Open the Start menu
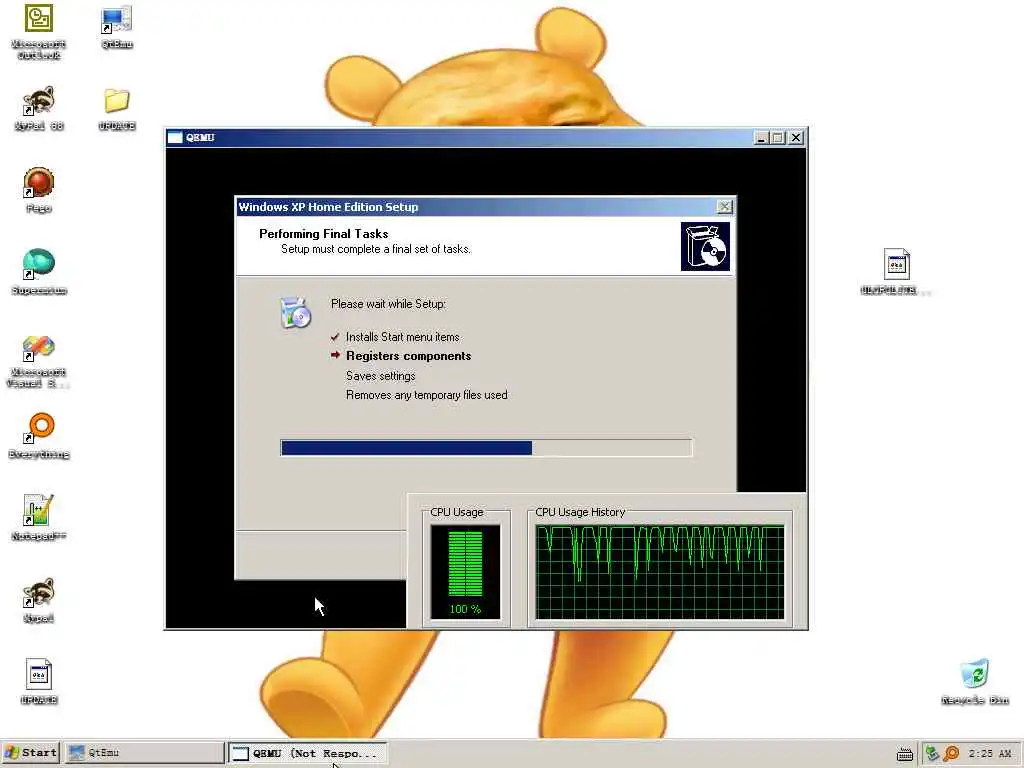 click(31, 753)
